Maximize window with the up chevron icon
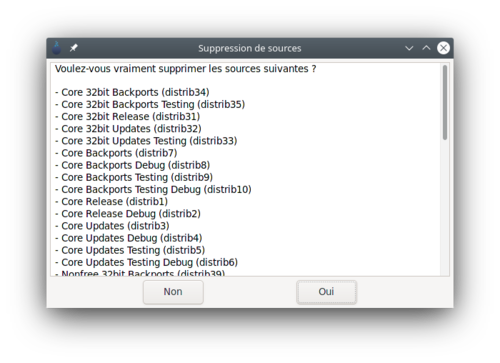This screenshot has height=363, width=500. coord(426,48)
